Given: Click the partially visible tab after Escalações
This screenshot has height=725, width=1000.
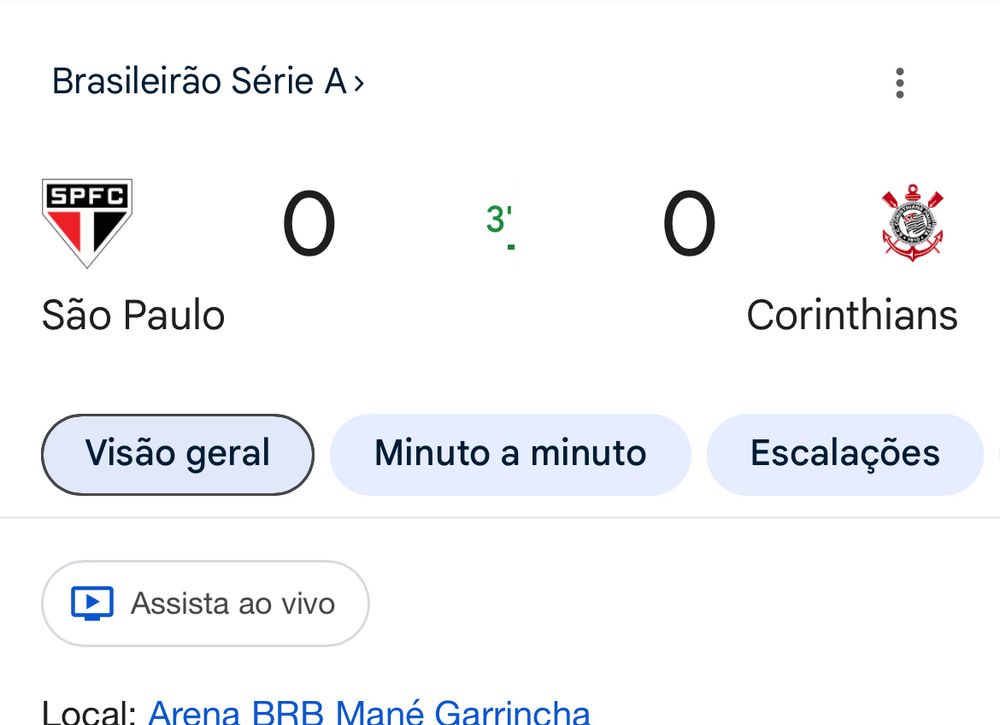Looking at the screenshot, I should pos(994,454).
